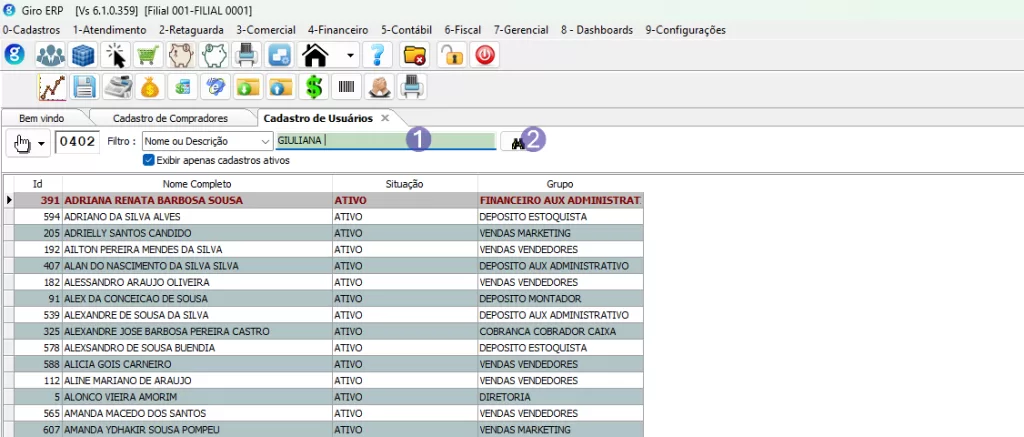
Task: Click the open padlock icon
Action: pos(451,55)
